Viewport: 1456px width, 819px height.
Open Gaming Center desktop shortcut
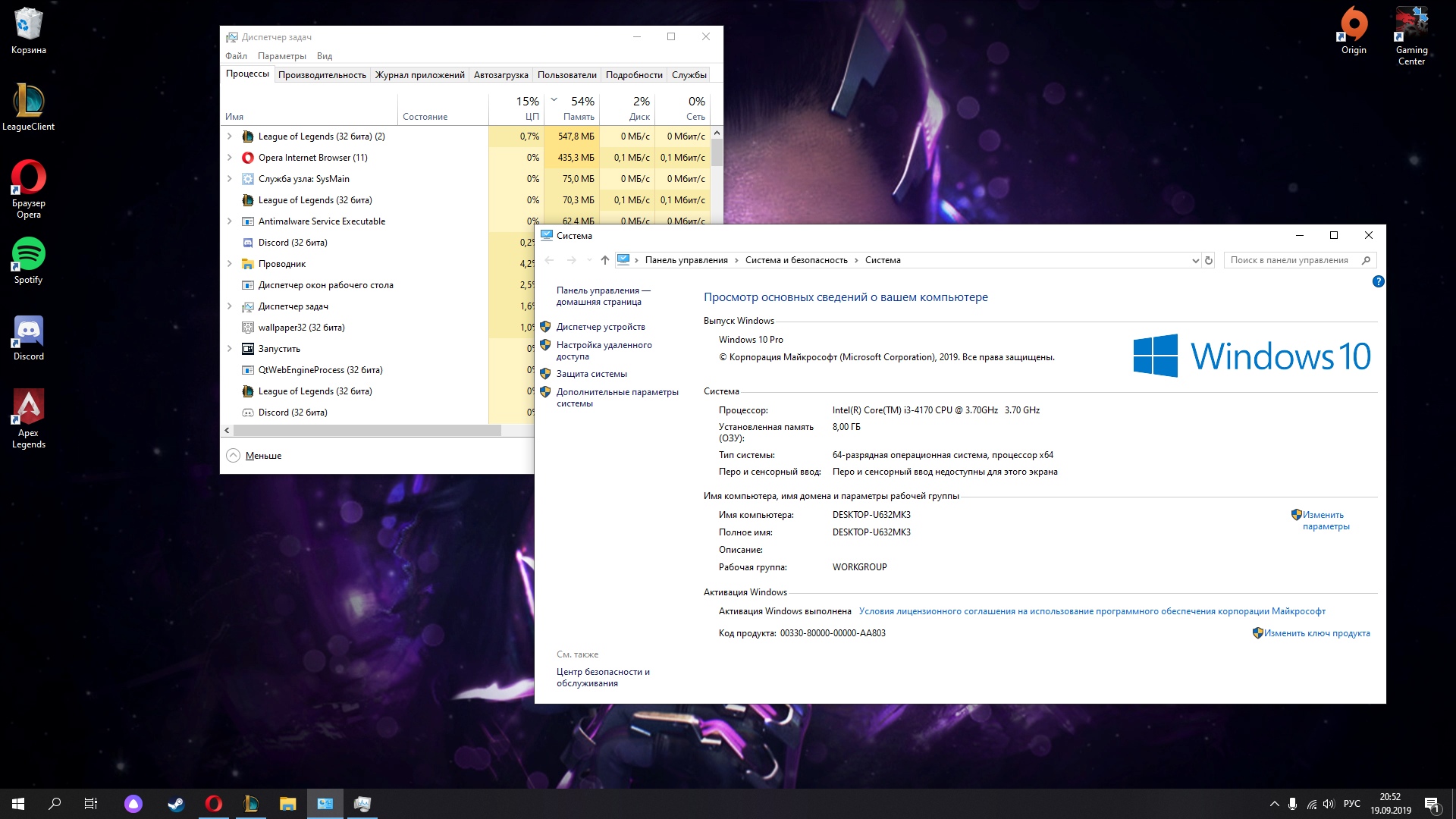(x=1411, y=36)
